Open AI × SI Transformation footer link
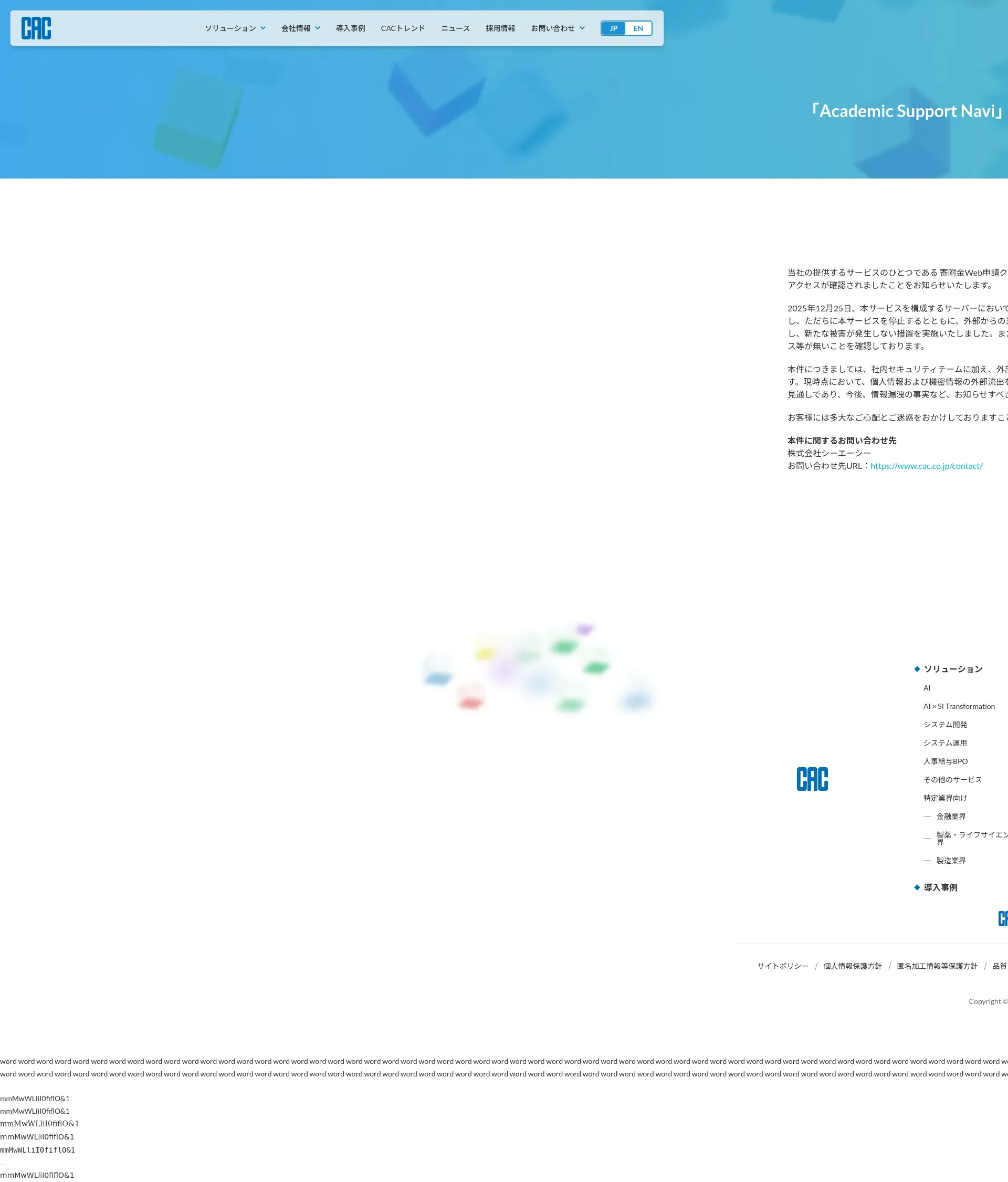 [x=958, y=706]
